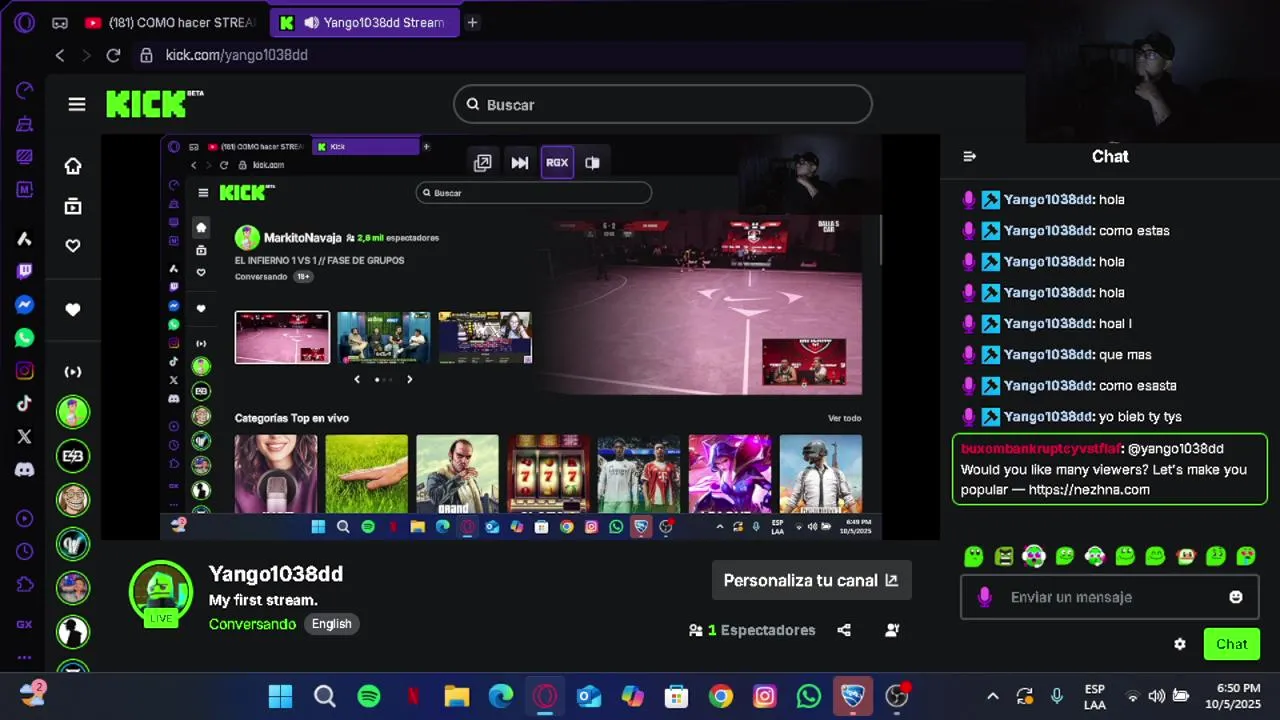This screenshot has height=720, width=1280.
Task: Open the EB logo recommended channel avatar
Action: tap(72, 455)
